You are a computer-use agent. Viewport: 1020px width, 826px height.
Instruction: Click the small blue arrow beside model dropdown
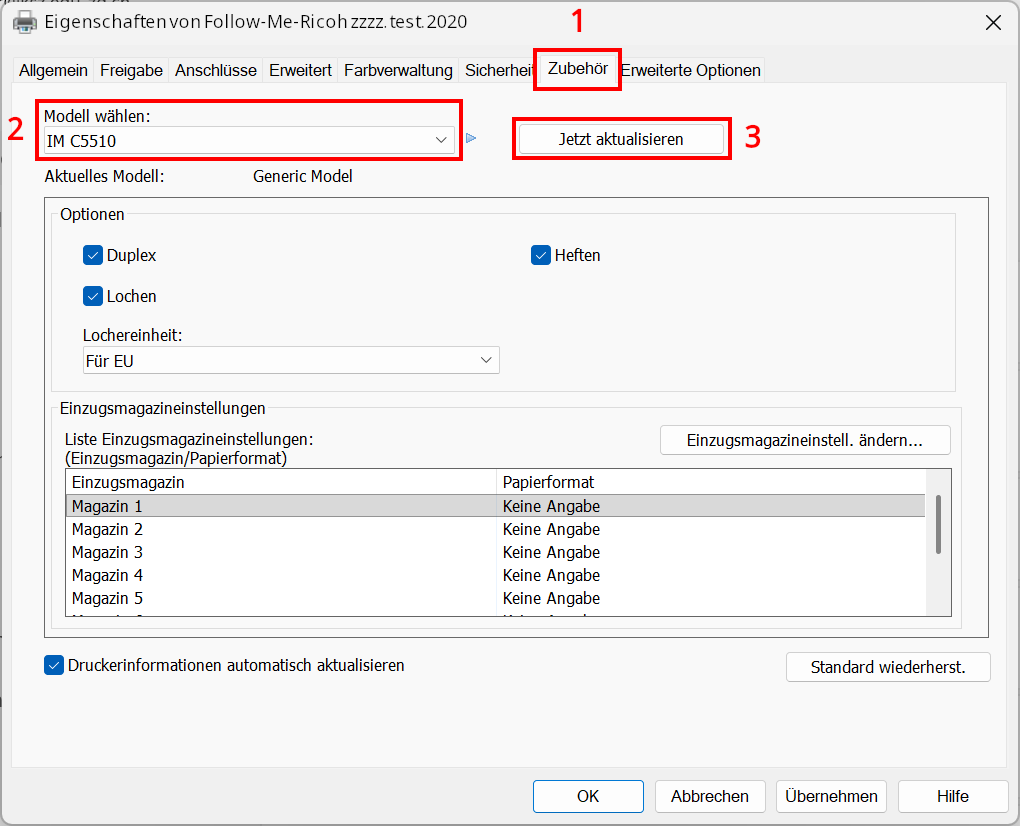click(471, 139)
